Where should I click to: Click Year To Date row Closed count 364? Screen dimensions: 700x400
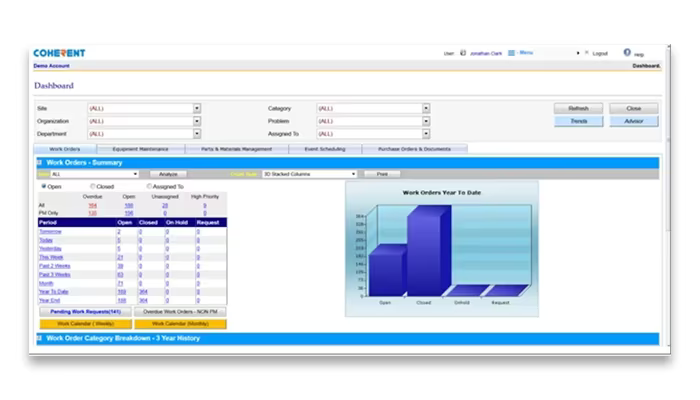pyautogui.click(x=143, y=292)
